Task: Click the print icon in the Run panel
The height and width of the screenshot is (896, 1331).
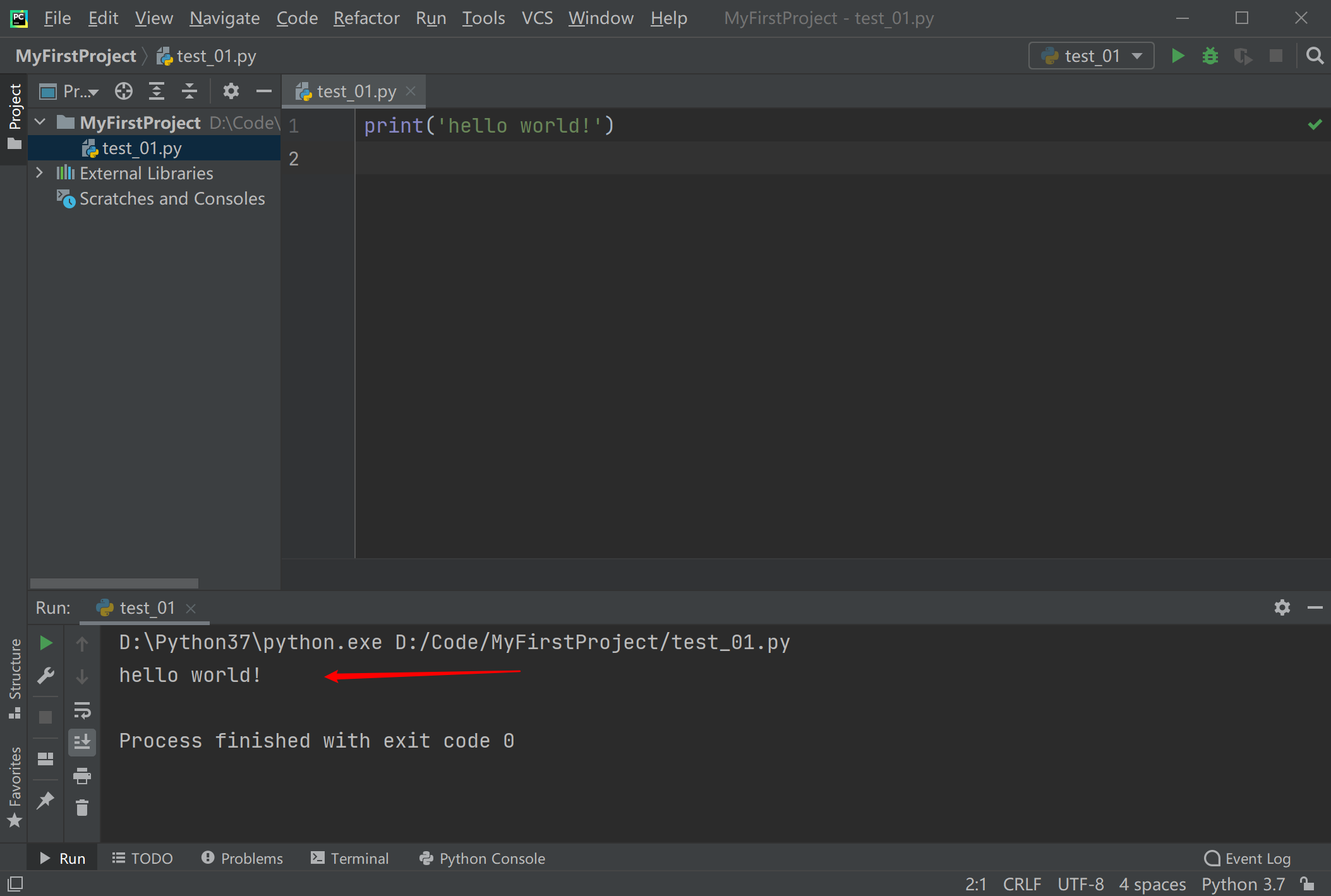Action: 82,775
